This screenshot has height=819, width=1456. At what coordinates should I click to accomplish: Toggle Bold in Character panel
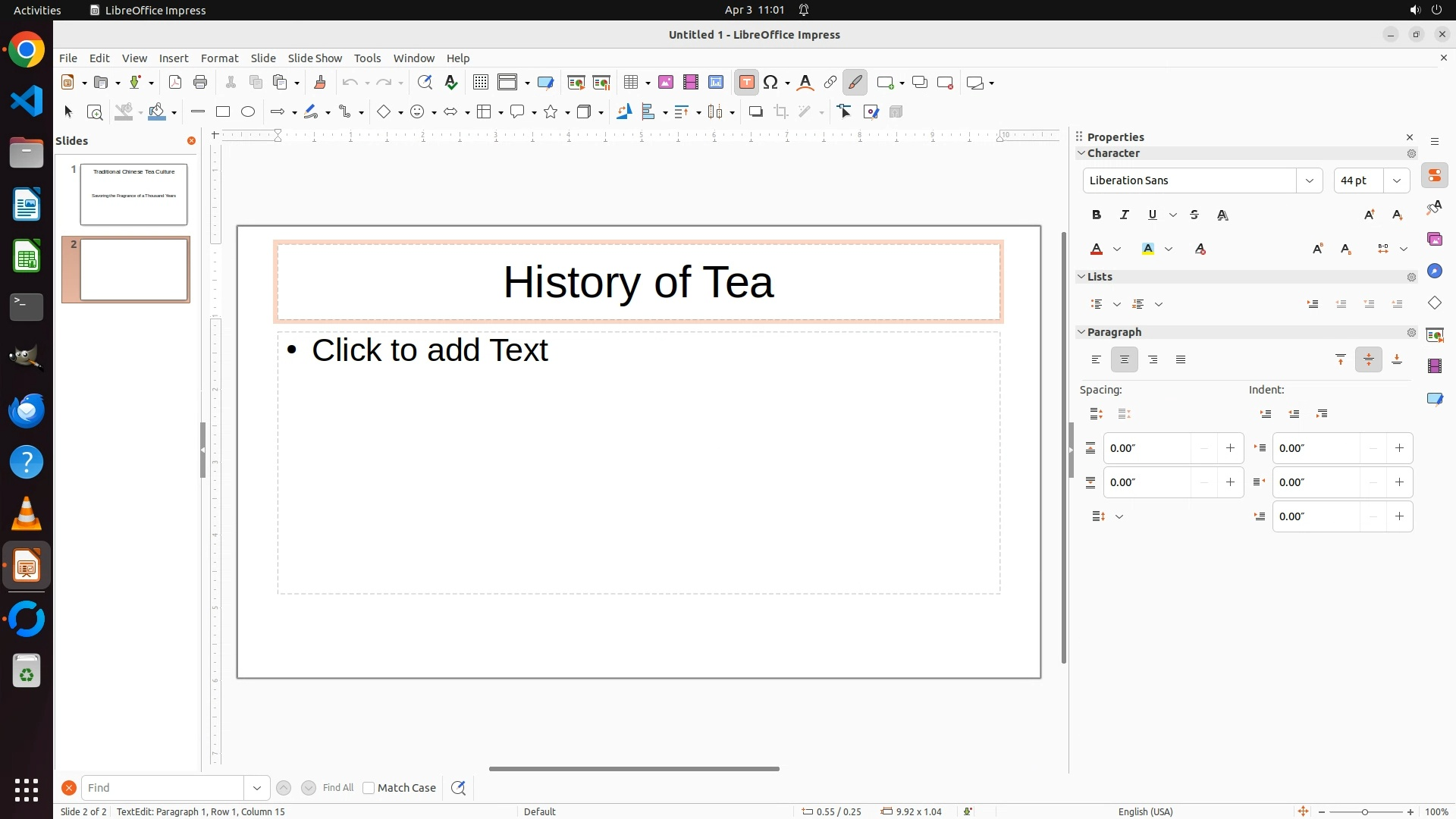tap(1097, 215)
